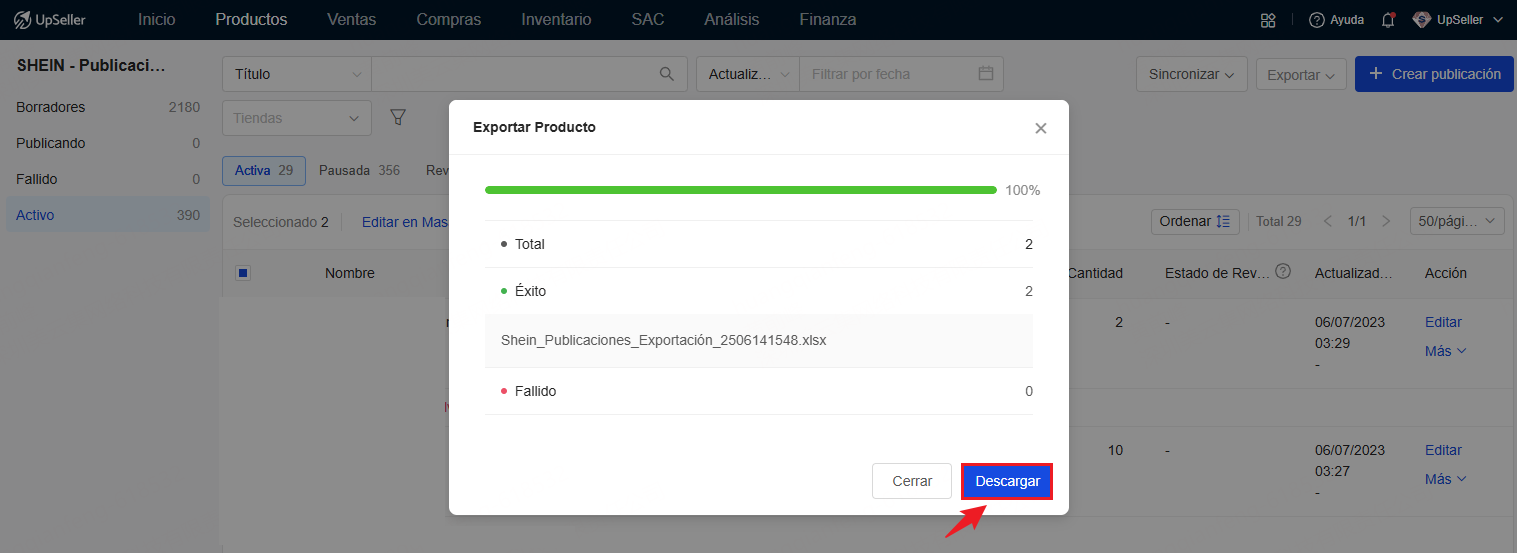Click the Cerrar button
Image resolution: width=1517 pixels, height=553 pixels.
pyautogui.click(x=912, y=481)
